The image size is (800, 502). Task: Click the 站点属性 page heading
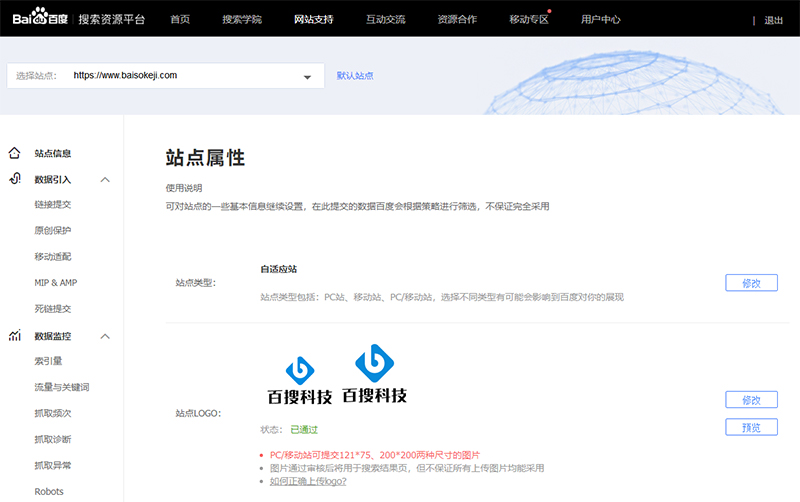(x=205, y=158)
